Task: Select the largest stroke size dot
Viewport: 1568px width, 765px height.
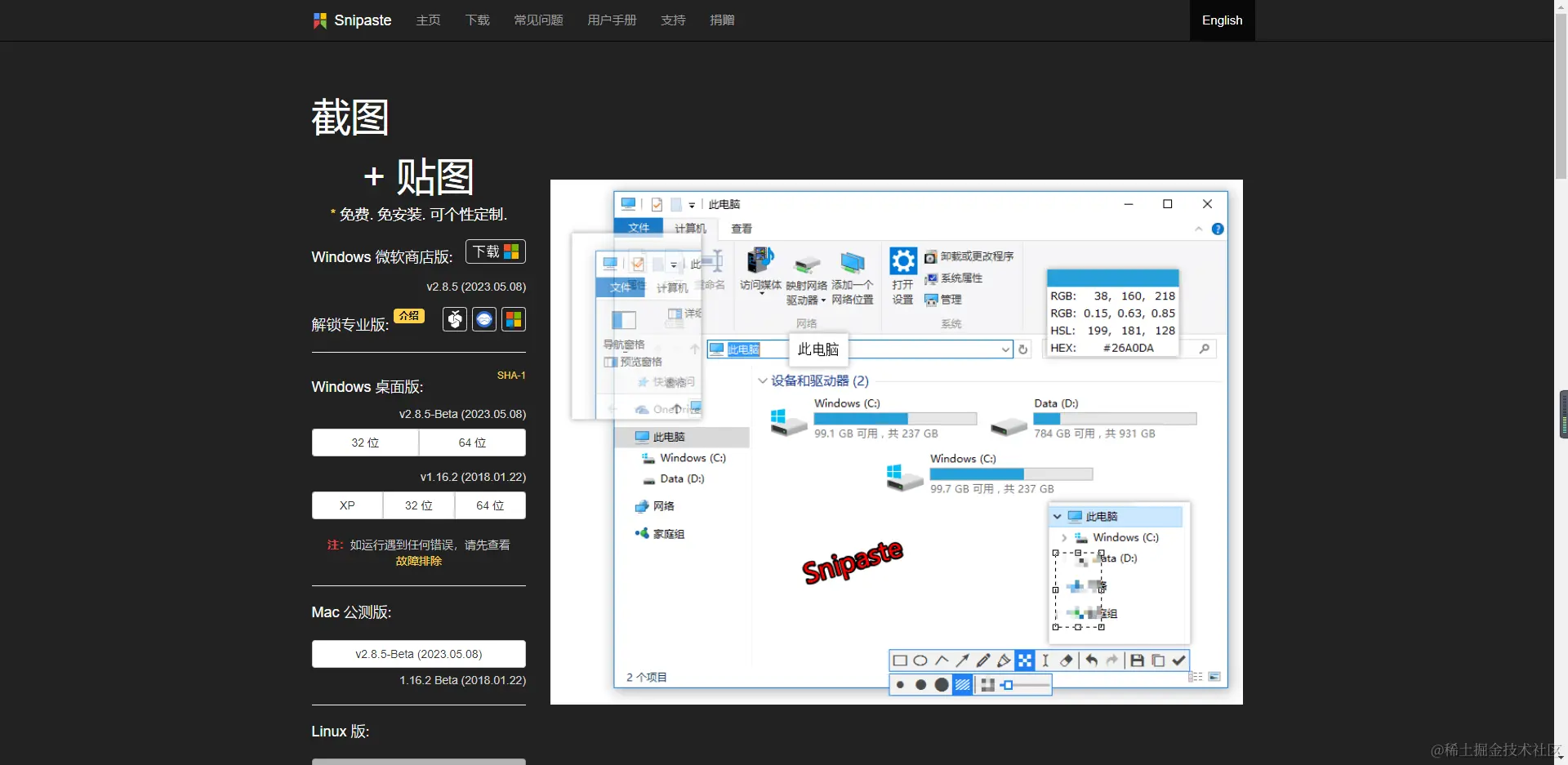Action: pos(942,685)
